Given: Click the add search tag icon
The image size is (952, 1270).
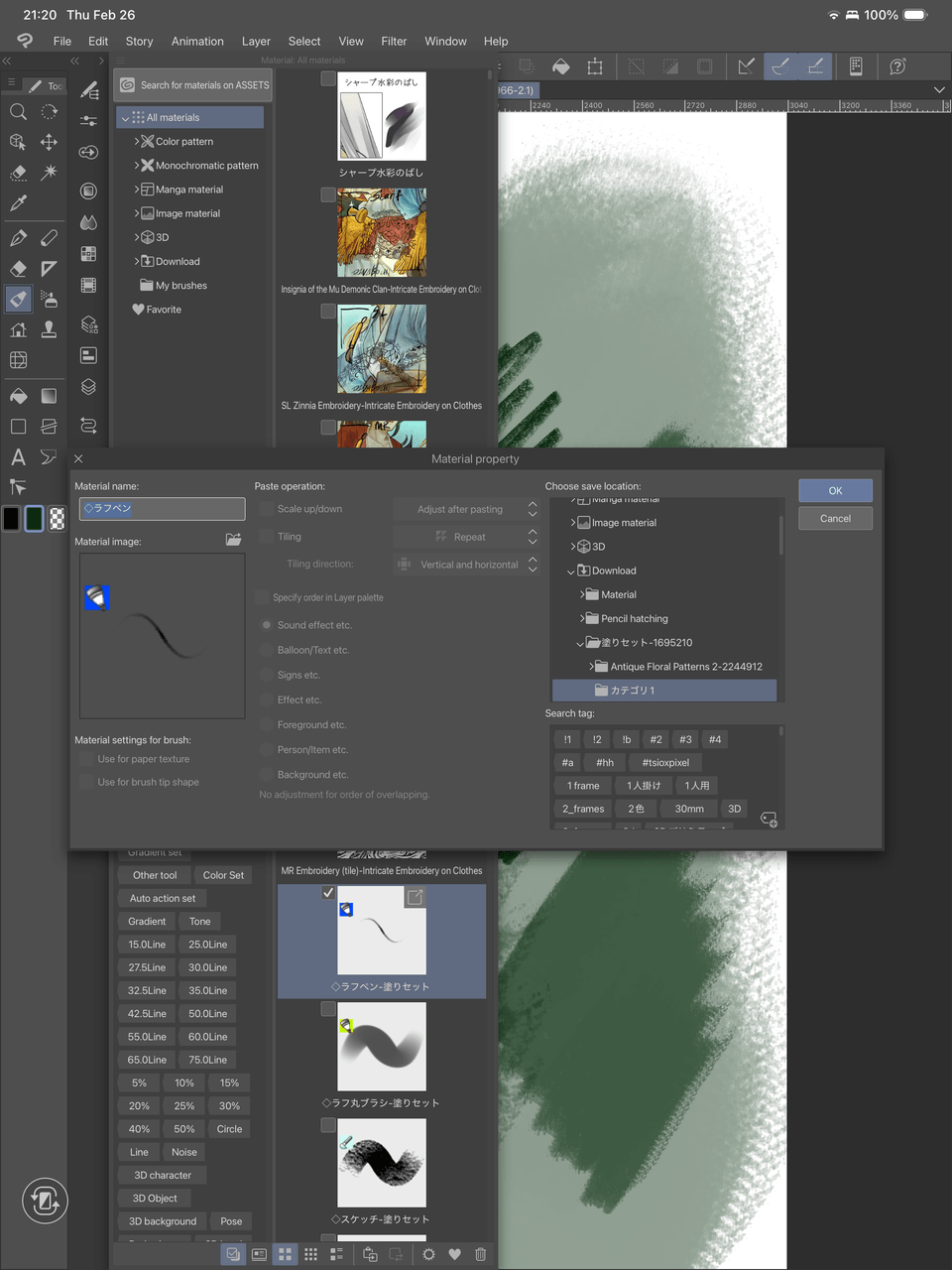Looking at the screenshot, I should pyautogui.click(x=769, y=819).
